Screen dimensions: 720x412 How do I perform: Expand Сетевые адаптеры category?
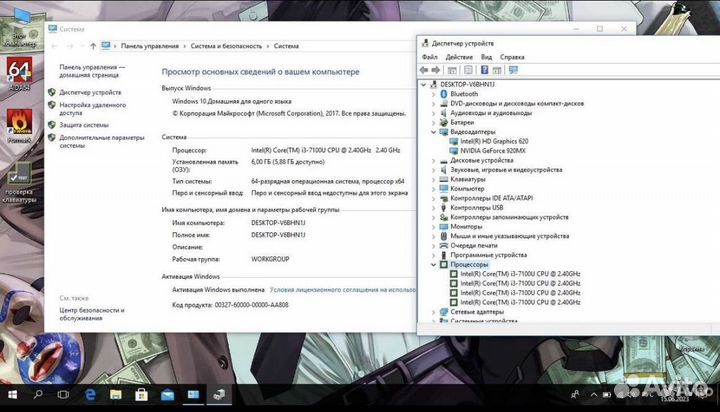click(x=433, y=312)
